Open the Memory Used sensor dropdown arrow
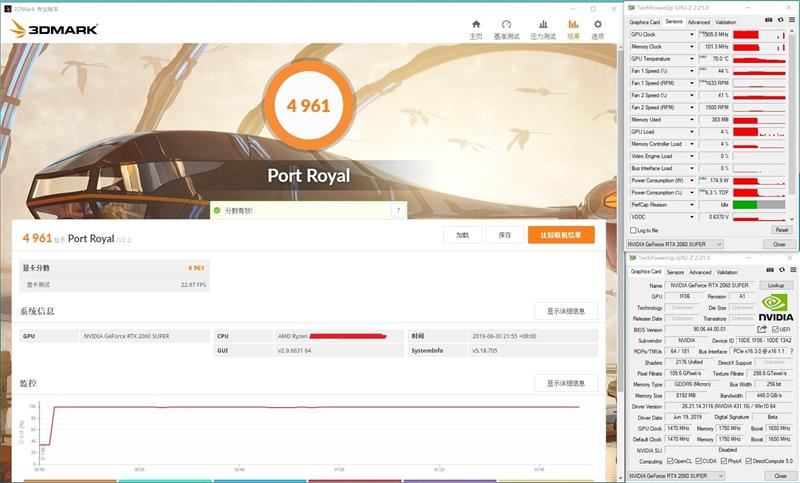The height and width of the screenshot is (483, 800). 692,120
